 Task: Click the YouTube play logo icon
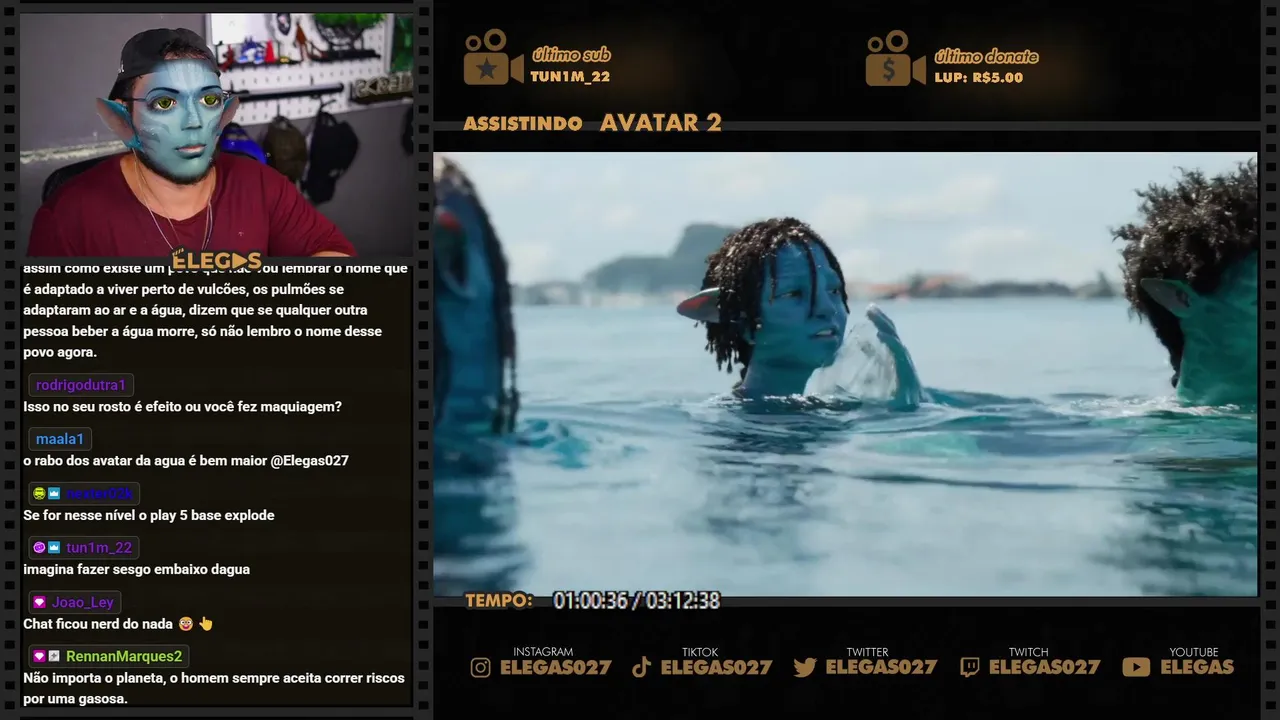click(x=1136, y=667)
